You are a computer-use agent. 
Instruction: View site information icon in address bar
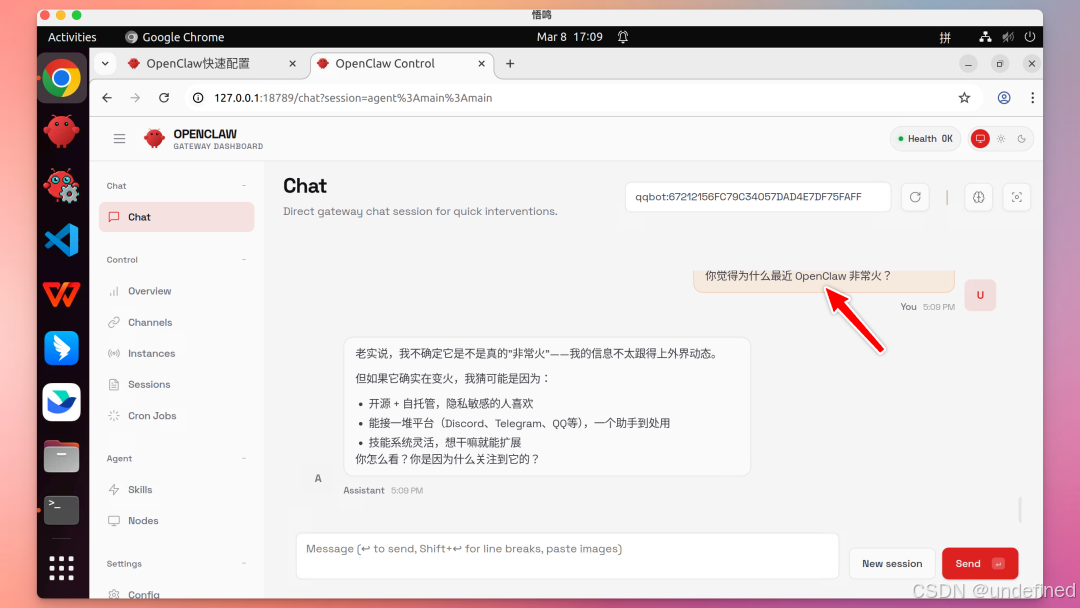click(x=198, y=98)
